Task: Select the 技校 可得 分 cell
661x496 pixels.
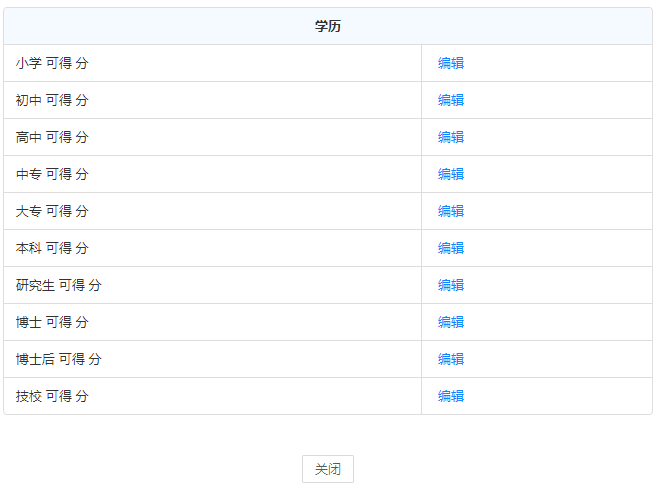Action: (52, 396)
